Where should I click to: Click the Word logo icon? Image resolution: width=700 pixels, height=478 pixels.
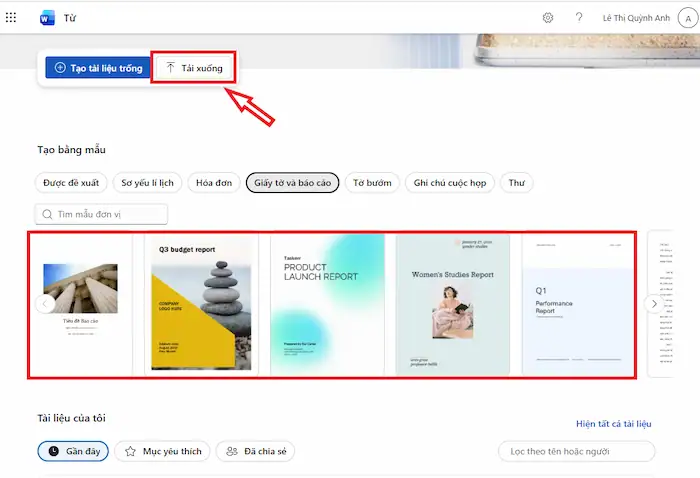pos(47,18)
